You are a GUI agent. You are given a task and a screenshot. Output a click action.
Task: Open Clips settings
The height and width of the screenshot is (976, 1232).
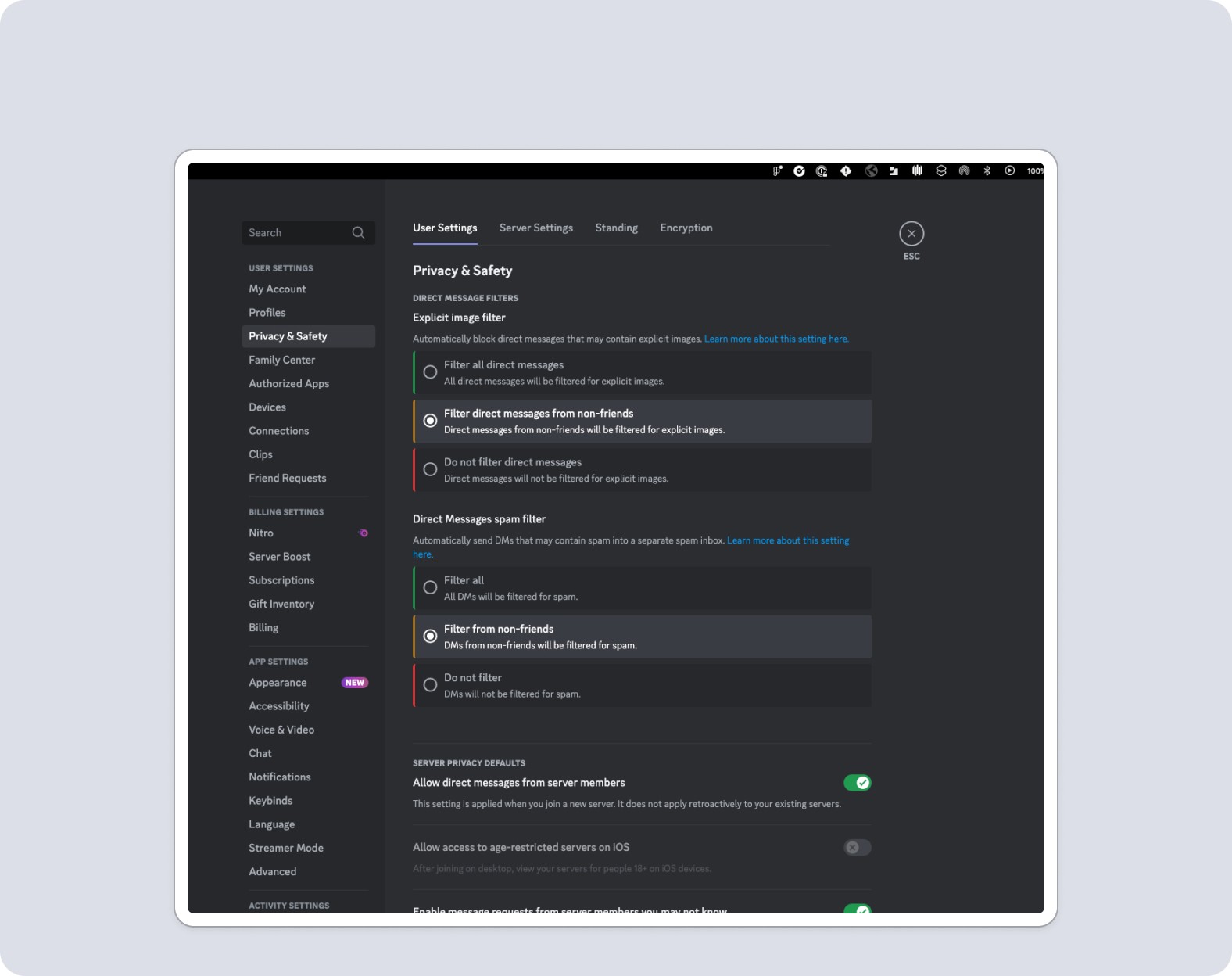click(x=308, y=454)
